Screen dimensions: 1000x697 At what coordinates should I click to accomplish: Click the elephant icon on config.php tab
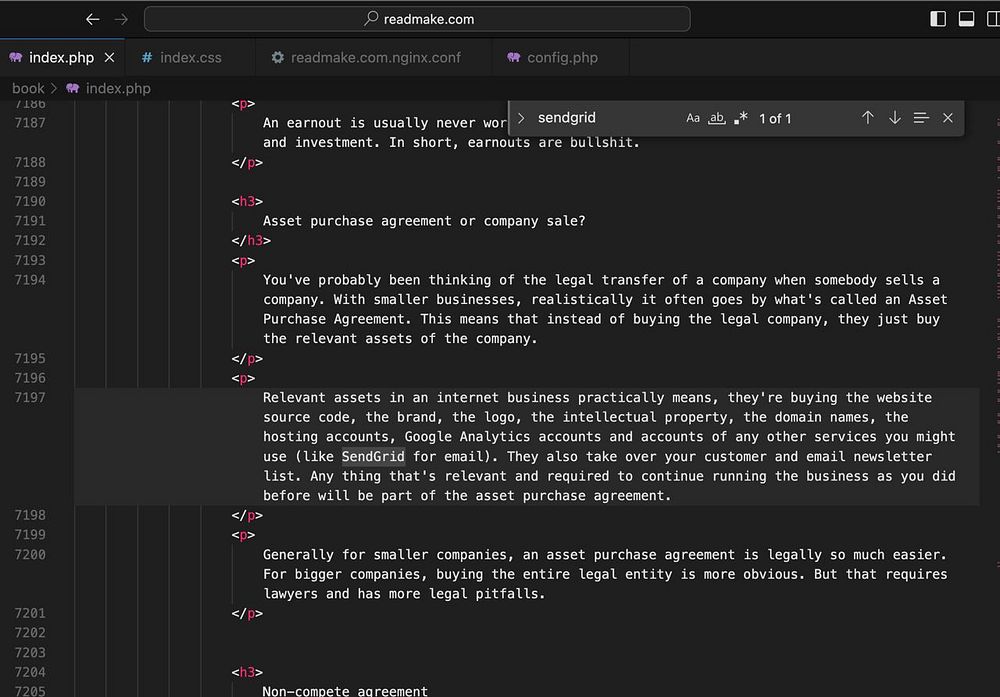(513, 57)
